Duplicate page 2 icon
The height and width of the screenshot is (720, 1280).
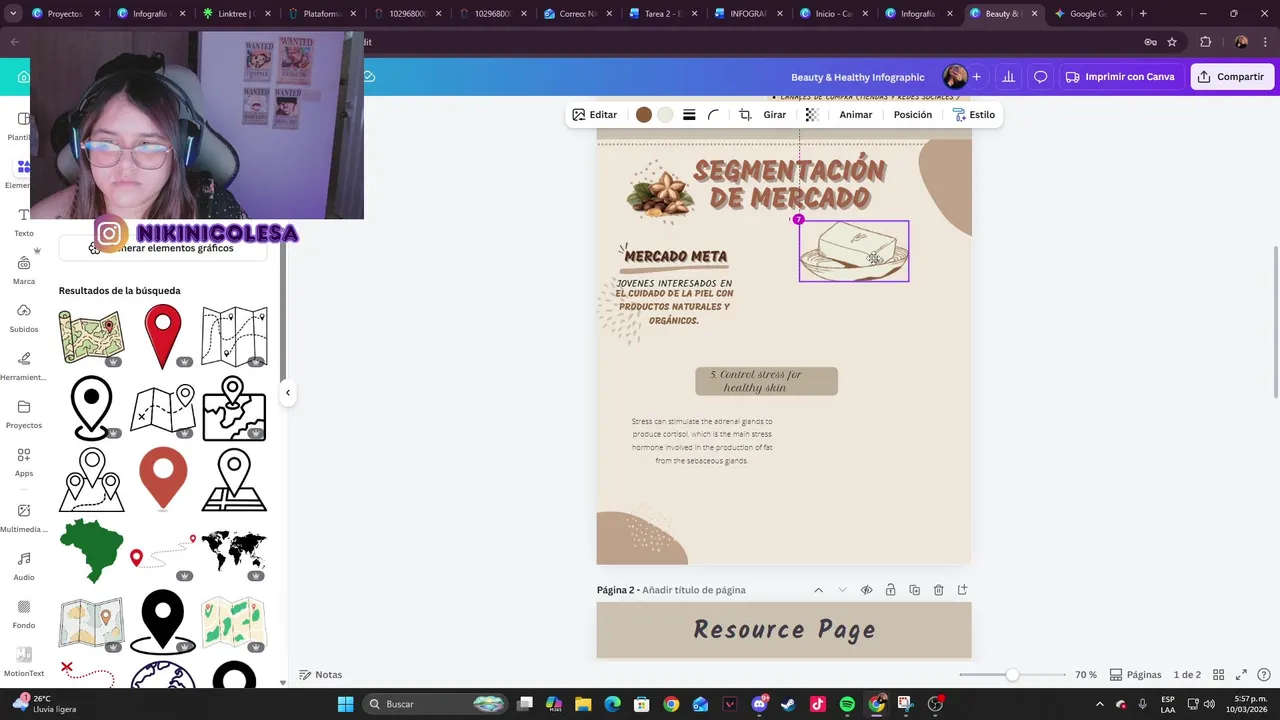(x=914, y=590)
